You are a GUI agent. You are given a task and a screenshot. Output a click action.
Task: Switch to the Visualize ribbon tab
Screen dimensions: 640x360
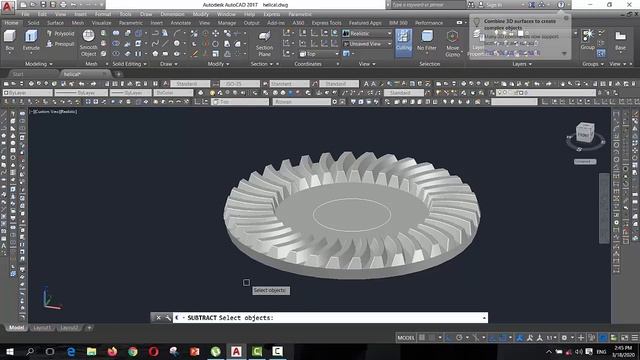click(101, 23)
